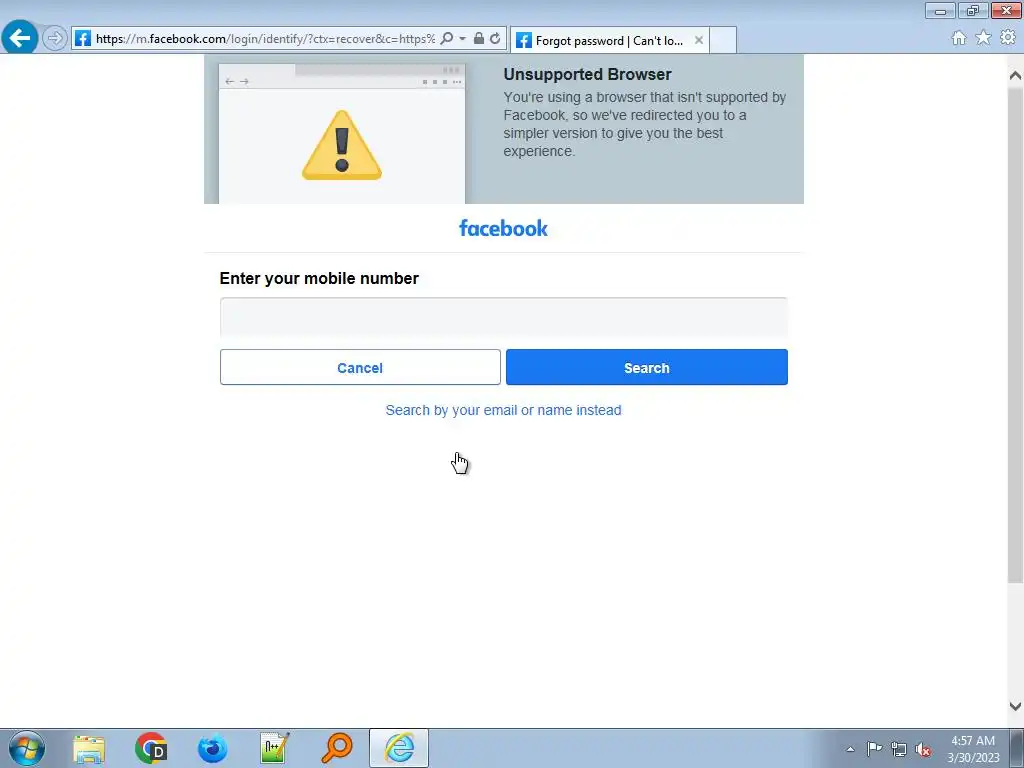
Task: Click the yellow warning triangle image
Action: [x=342, y=145]
